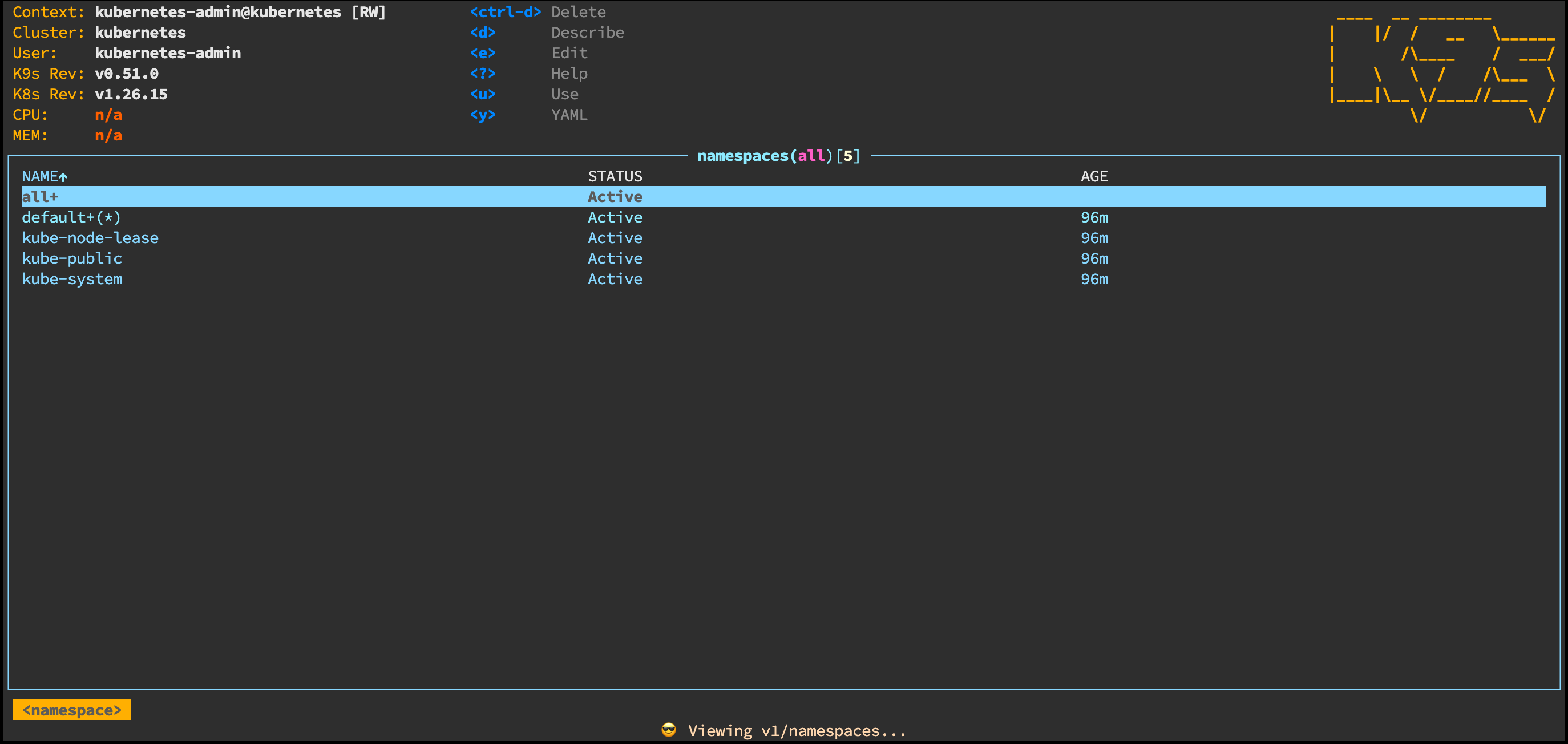Click the MEM n/a value
This screenshot has width=1568, height=744.
(108, 135)
